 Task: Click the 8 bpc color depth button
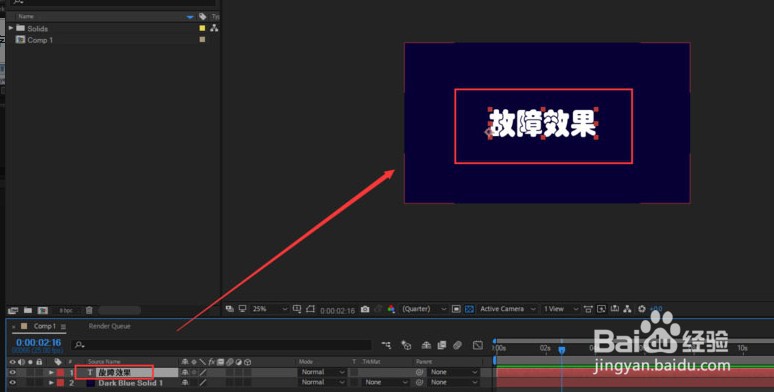coord(66,311)
